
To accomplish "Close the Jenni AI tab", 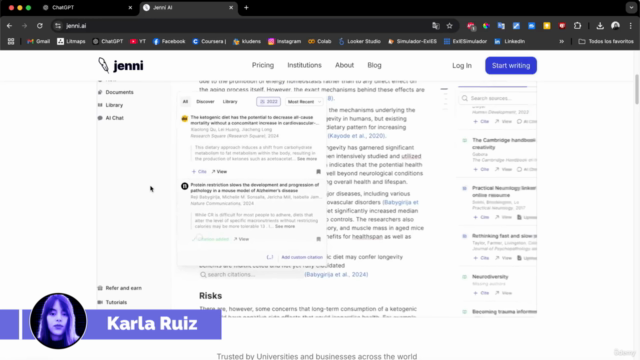I will (x=231, y=7).
